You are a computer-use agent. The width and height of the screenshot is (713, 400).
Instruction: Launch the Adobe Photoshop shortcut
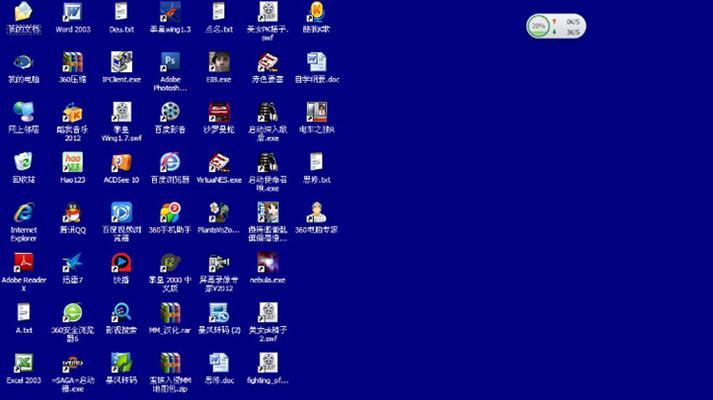point(170,63)
